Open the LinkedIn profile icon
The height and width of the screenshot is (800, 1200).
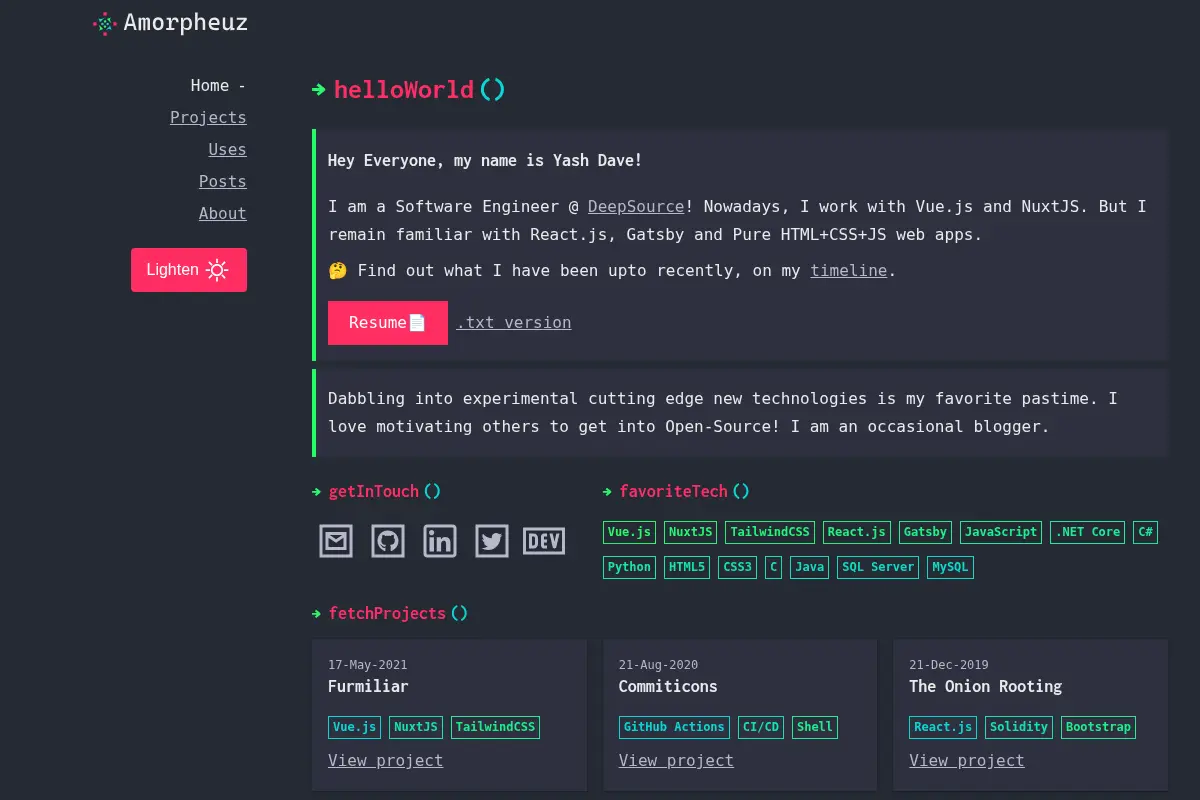440,541
